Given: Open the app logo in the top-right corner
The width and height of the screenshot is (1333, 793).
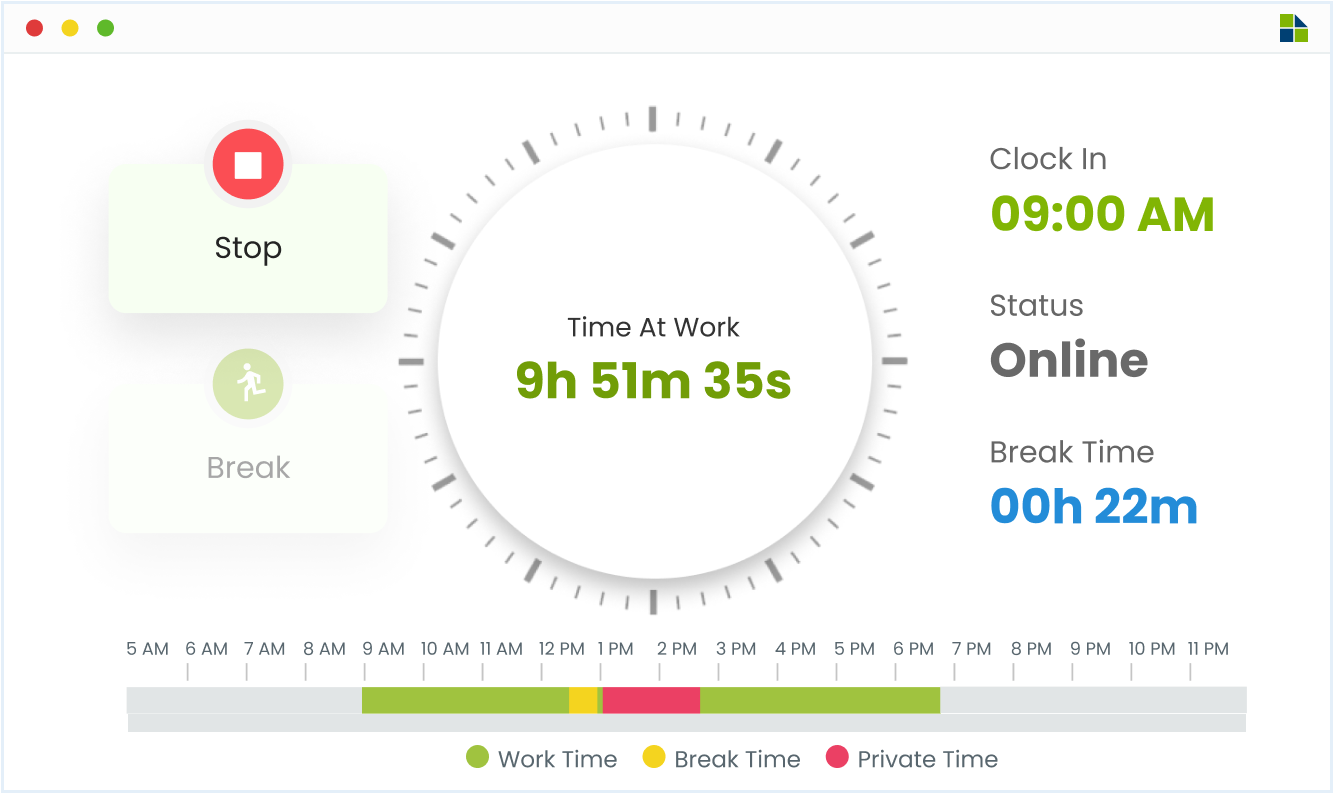Looking at the screenshot, I should (1293, 28).
